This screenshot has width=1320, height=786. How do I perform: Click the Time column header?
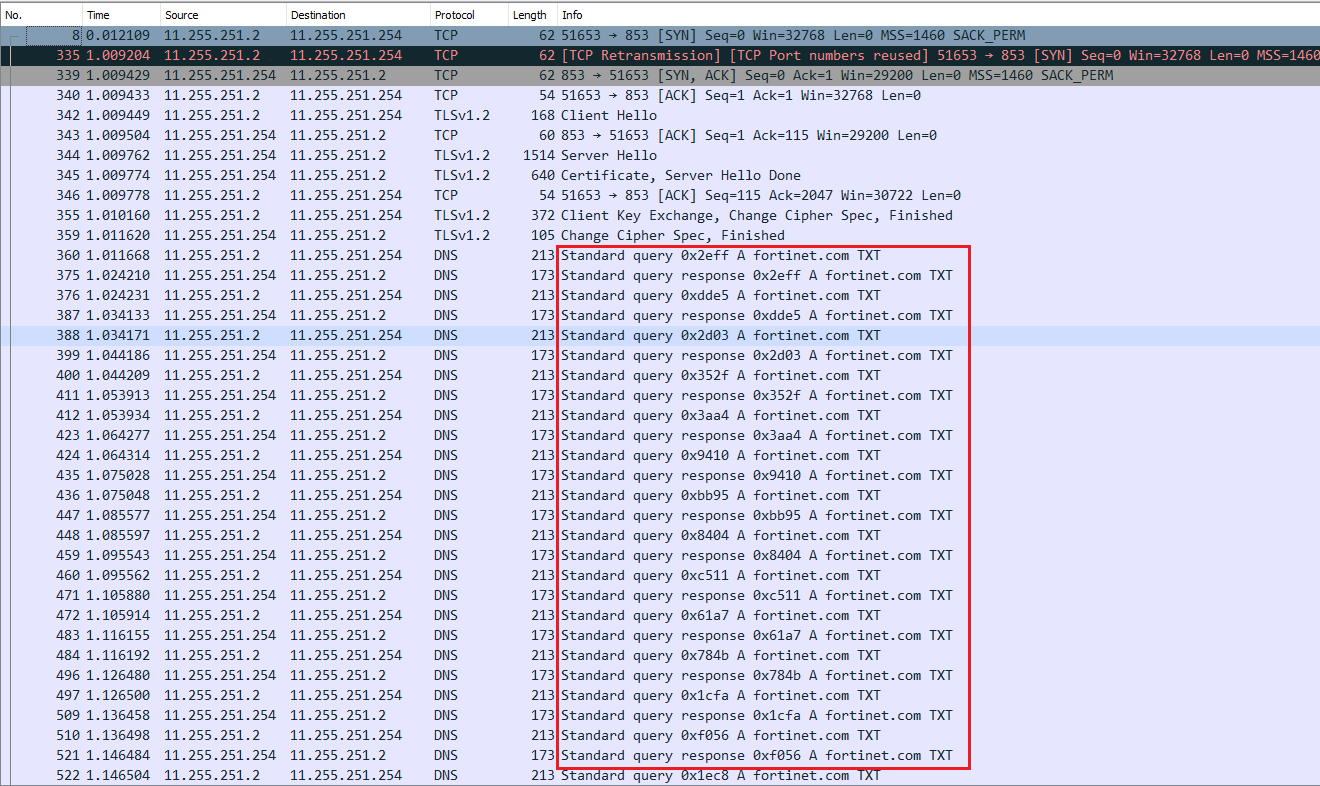[121, 15]
